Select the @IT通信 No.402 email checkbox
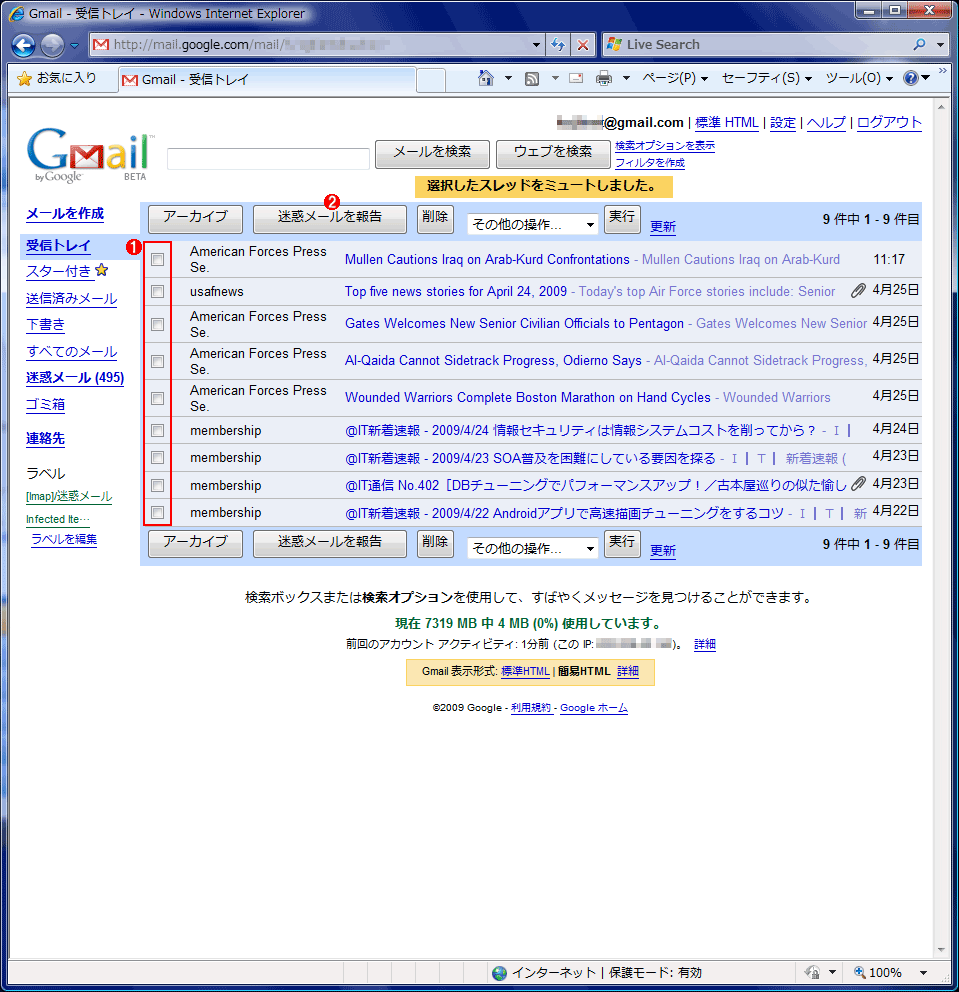 coord(158,485)
